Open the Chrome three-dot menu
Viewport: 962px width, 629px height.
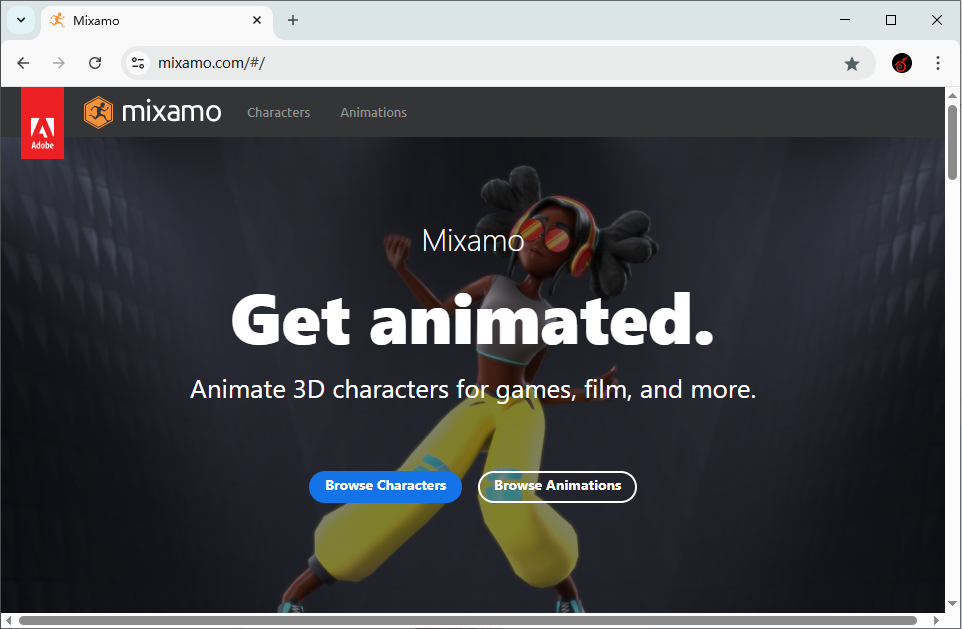937,63
